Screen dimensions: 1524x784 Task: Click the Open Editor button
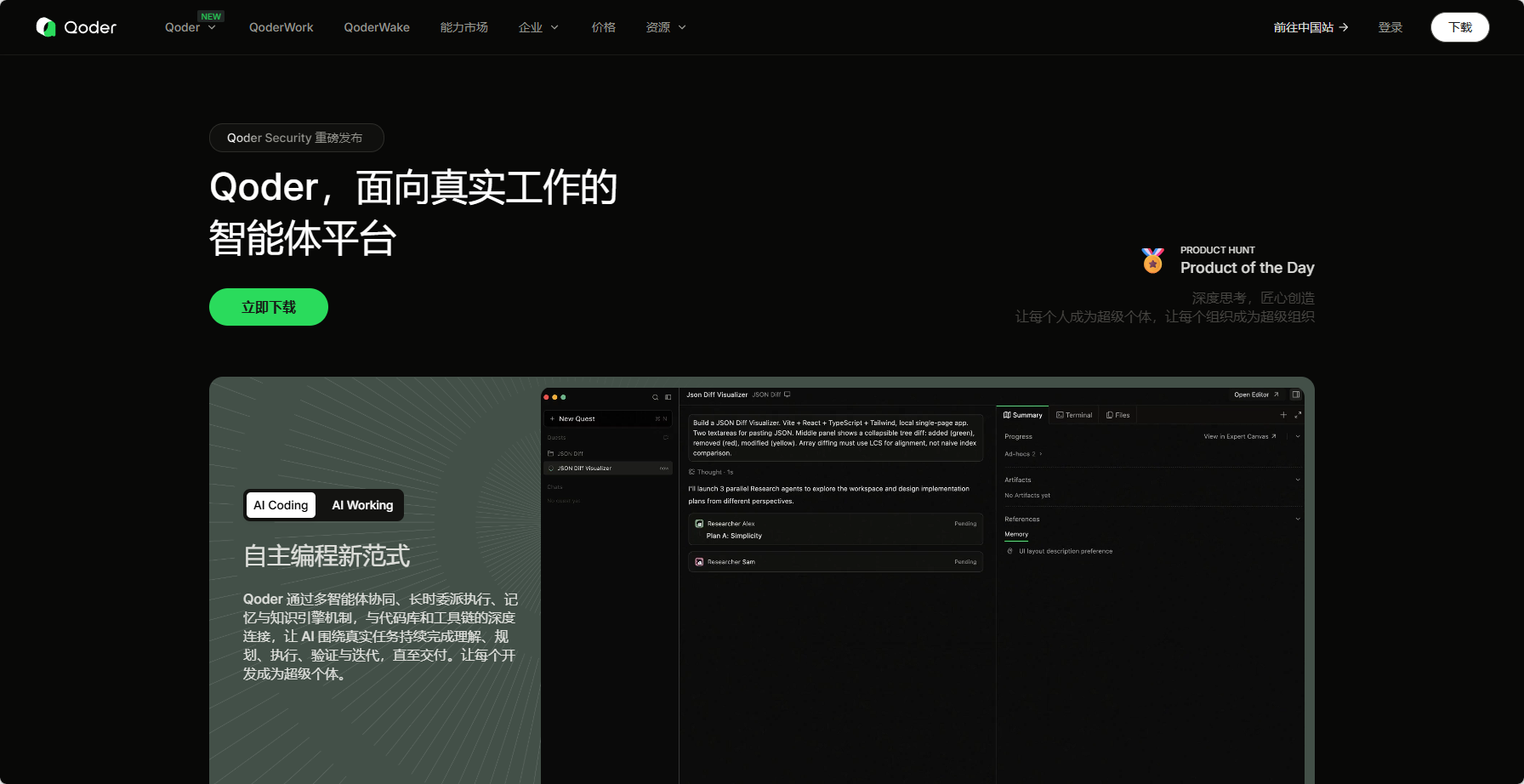(x=1256, y=395)
